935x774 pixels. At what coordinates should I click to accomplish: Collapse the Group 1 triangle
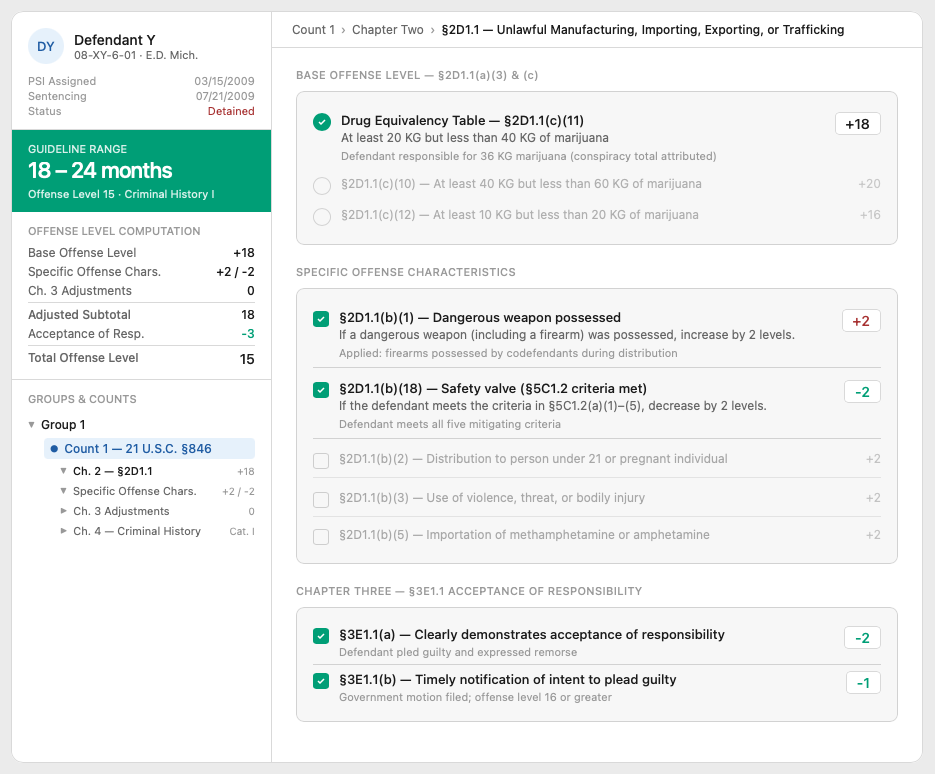tap(32, 425)
